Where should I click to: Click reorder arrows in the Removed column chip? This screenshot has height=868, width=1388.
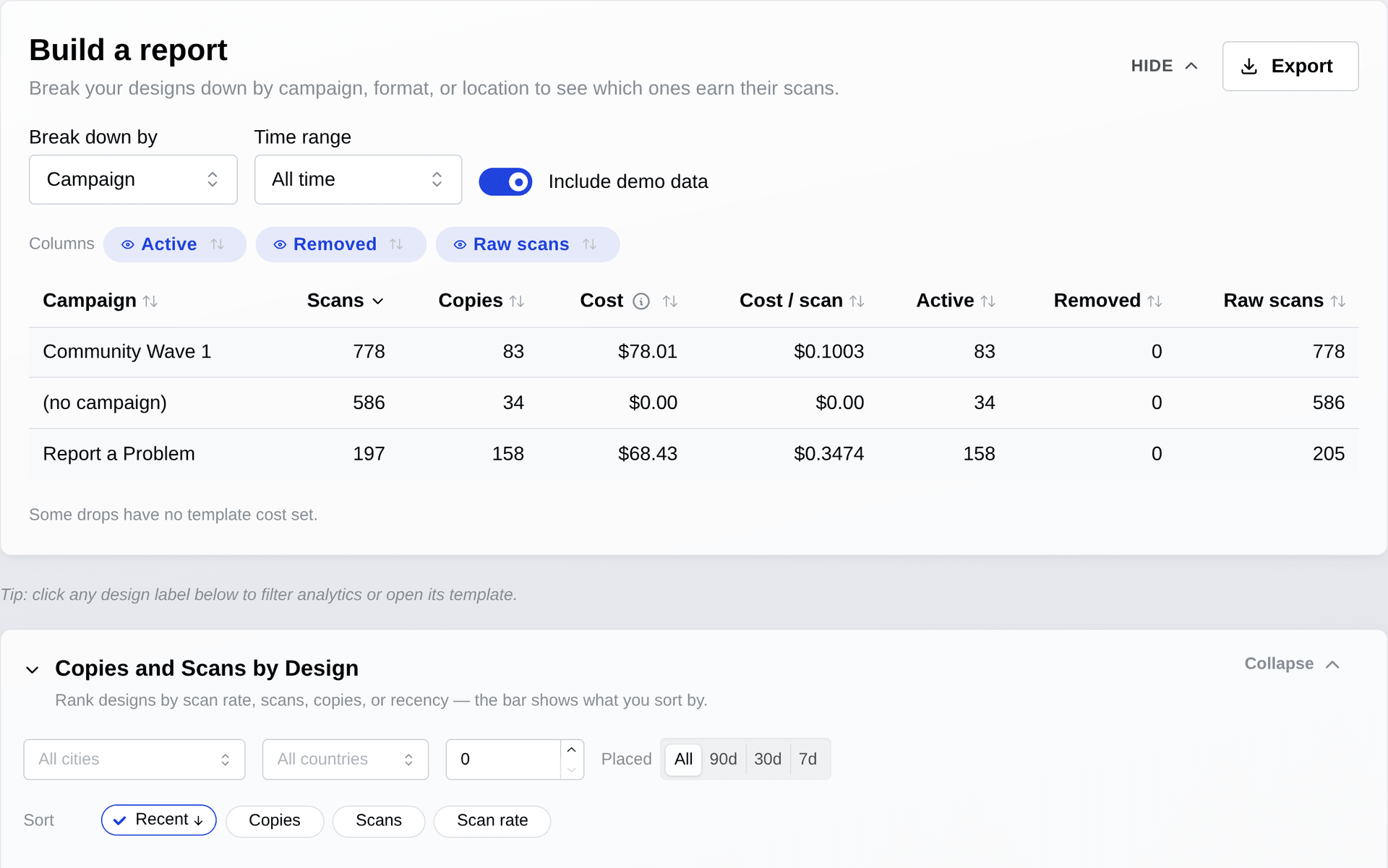(x=396, y=244)
